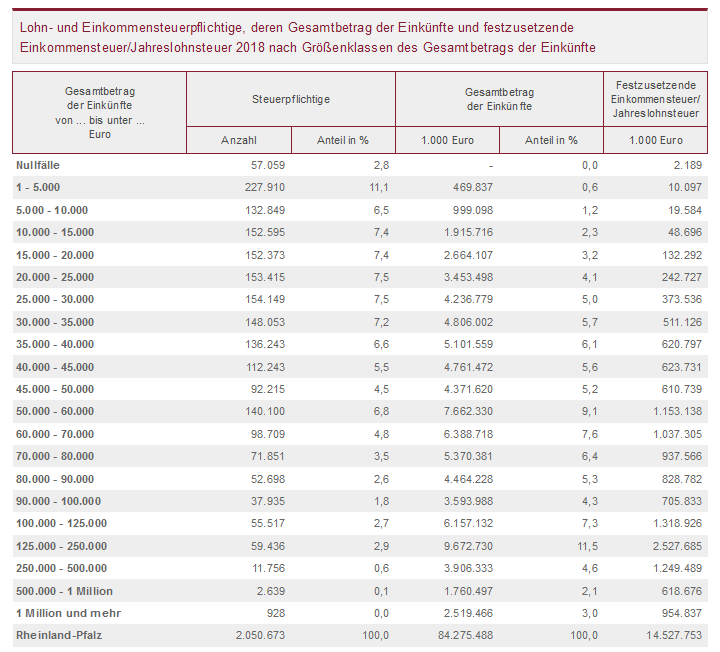Click 'Anteil in %' header under Steuerpflichtige

tap(343, 140)
